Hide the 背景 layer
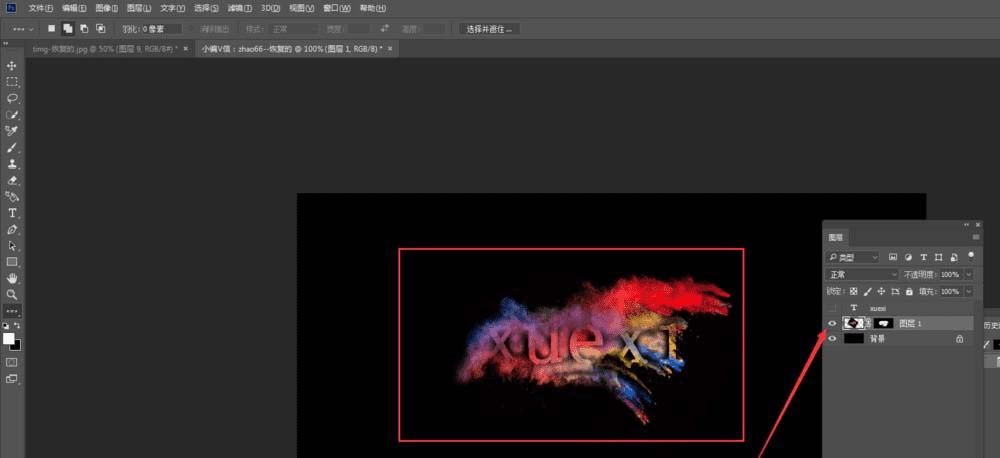Viewport: 1000px width, 458px height. click(832, 339)
